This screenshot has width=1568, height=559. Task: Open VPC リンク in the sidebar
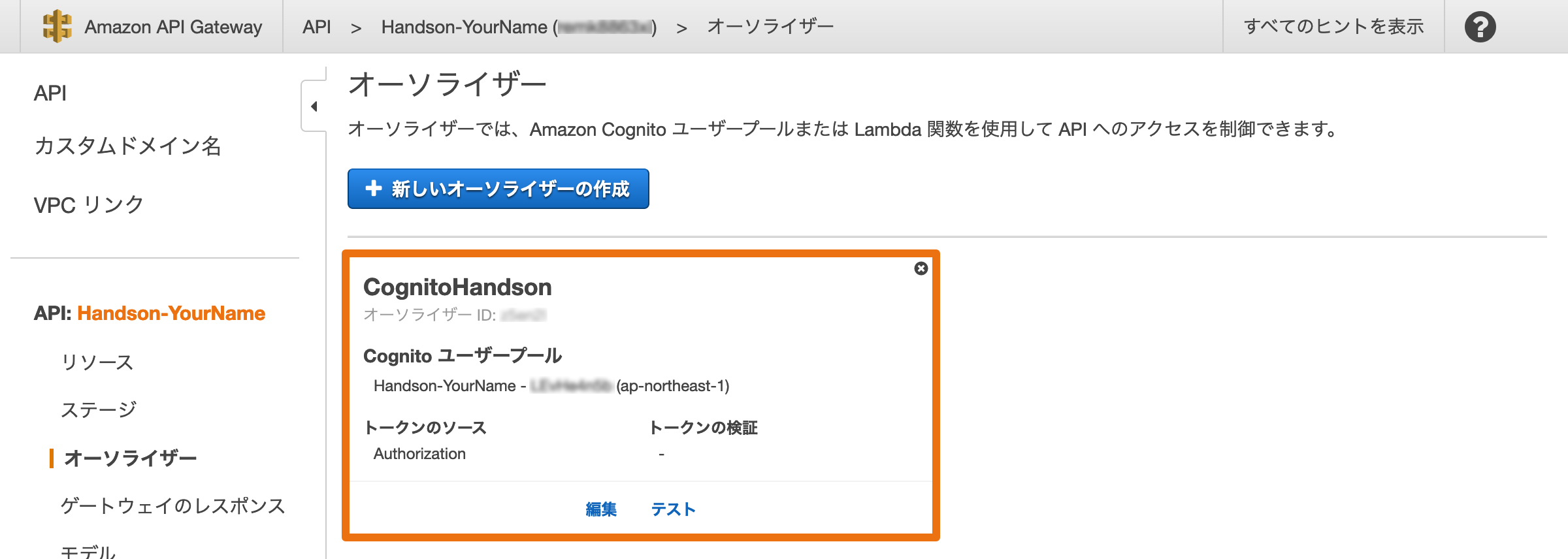tap(88, 204)
